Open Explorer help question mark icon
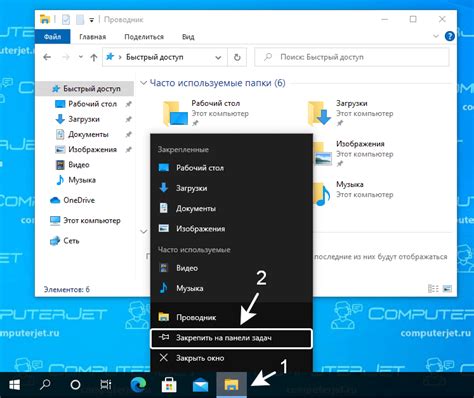 click(450, 36)
